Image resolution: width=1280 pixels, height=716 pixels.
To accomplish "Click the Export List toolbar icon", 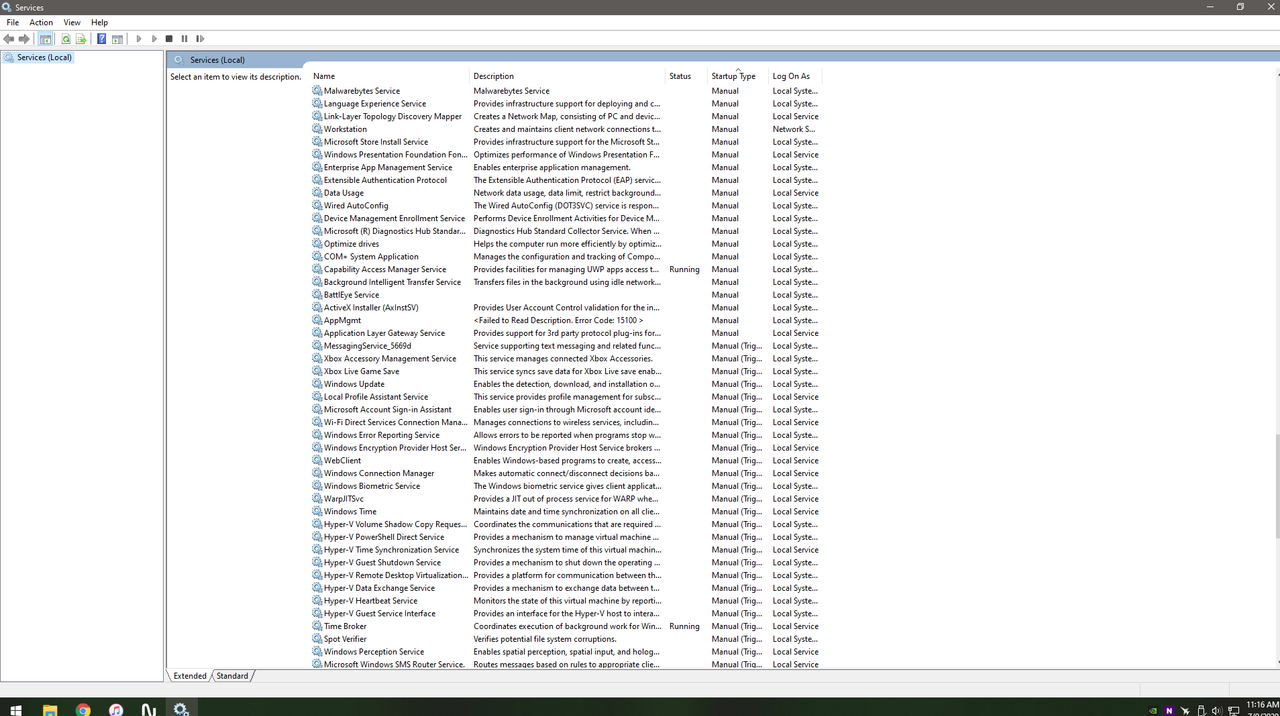I will coord(81,39).
